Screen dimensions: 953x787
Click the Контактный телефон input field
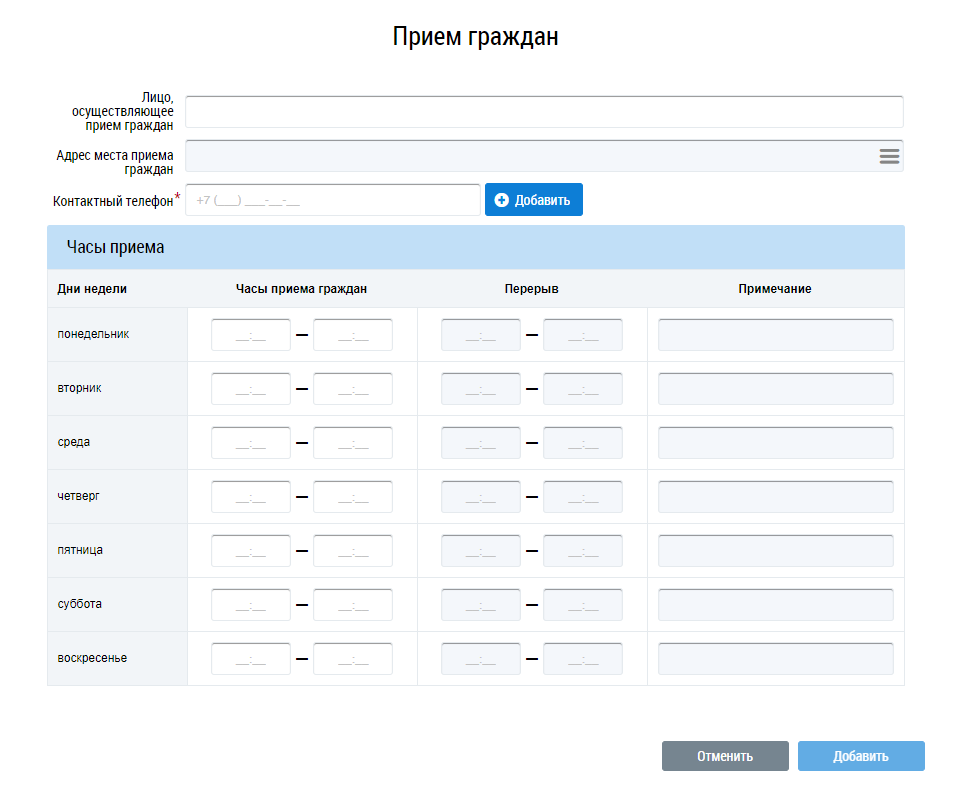(332, 200)
